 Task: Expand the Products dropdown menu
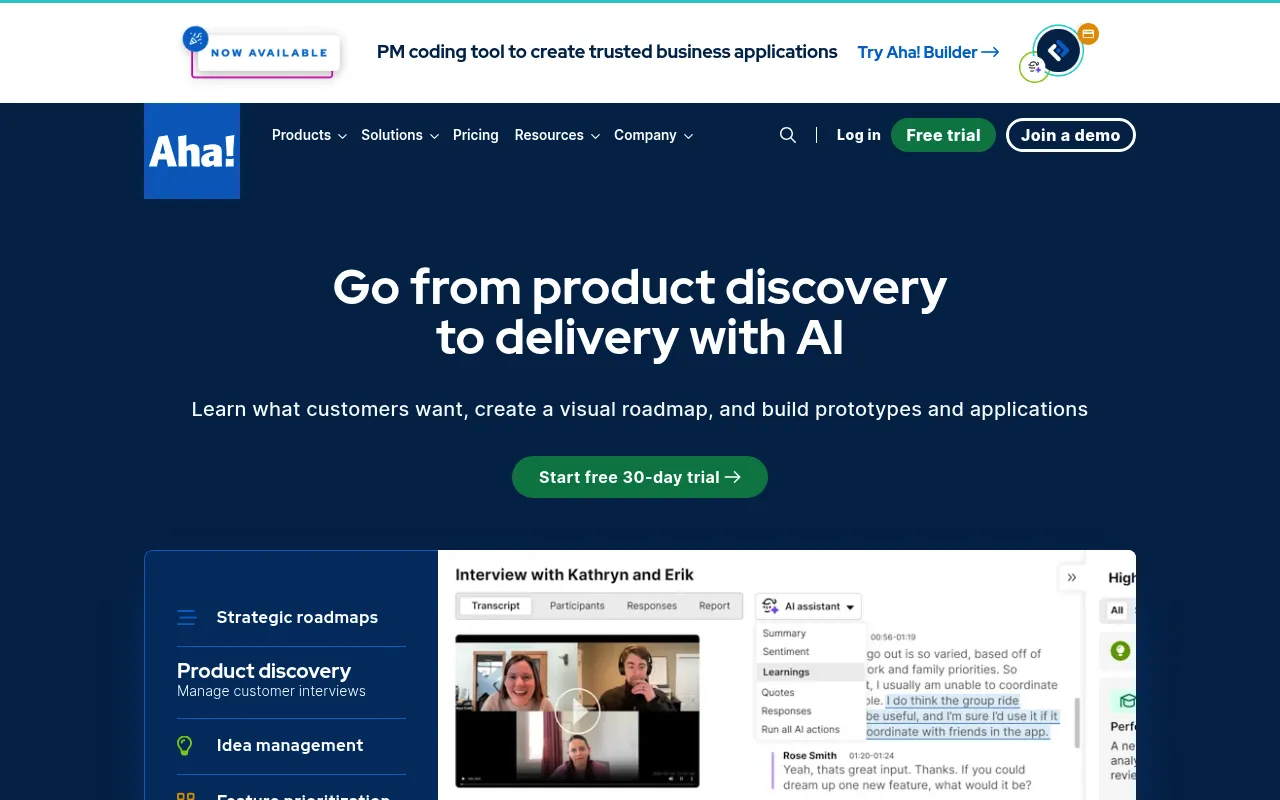coord(309,135)
